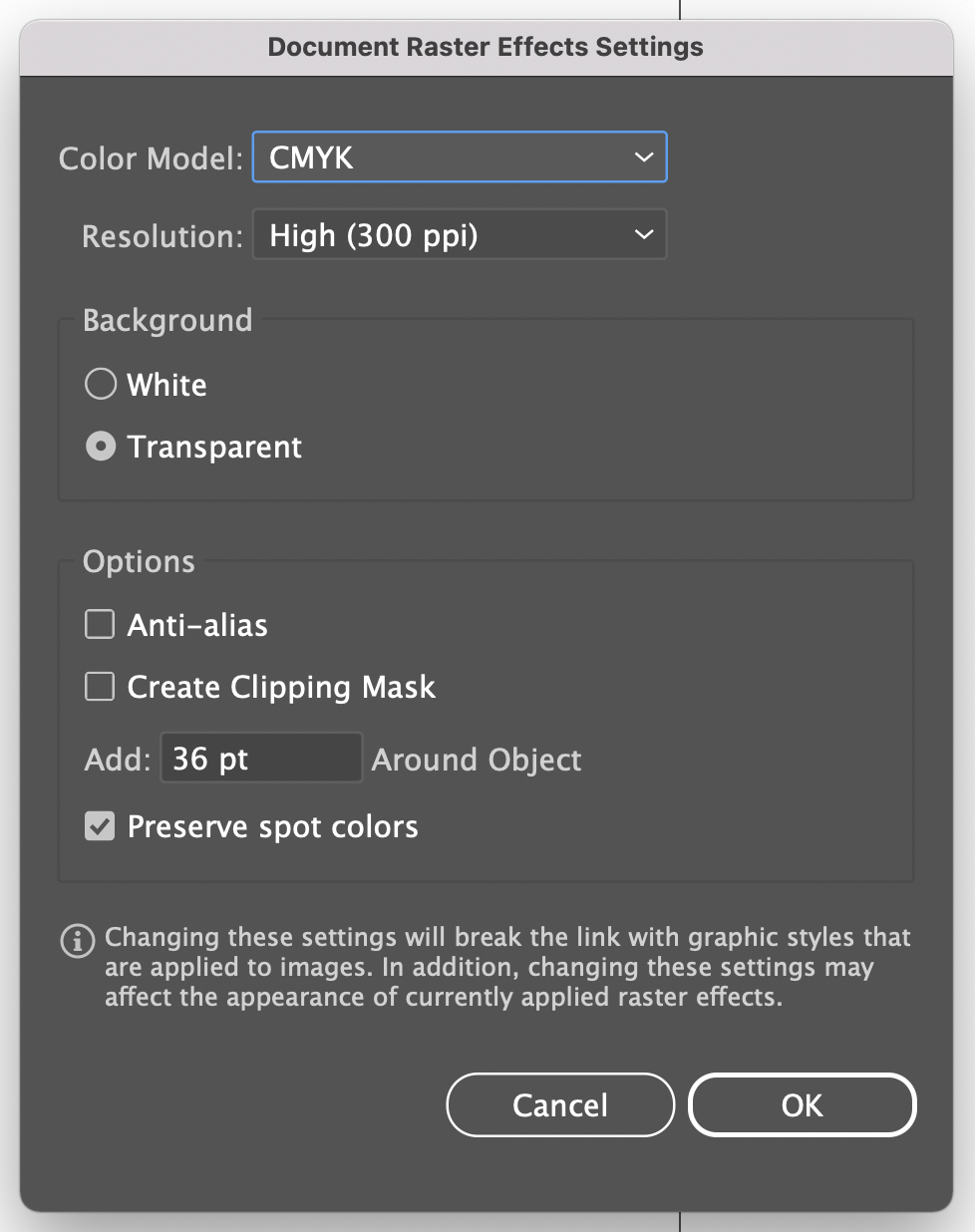
Task: Click the info icon beside the warning text
Action: pyautogui.click(x=78, y=941)
